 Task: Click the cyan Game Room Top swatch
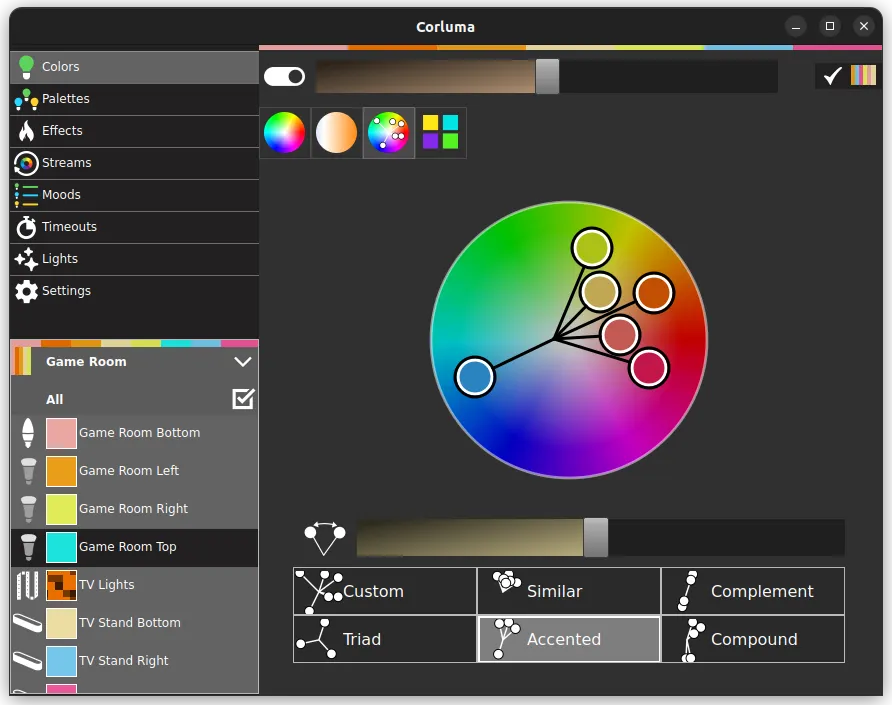tap(61, 547)
